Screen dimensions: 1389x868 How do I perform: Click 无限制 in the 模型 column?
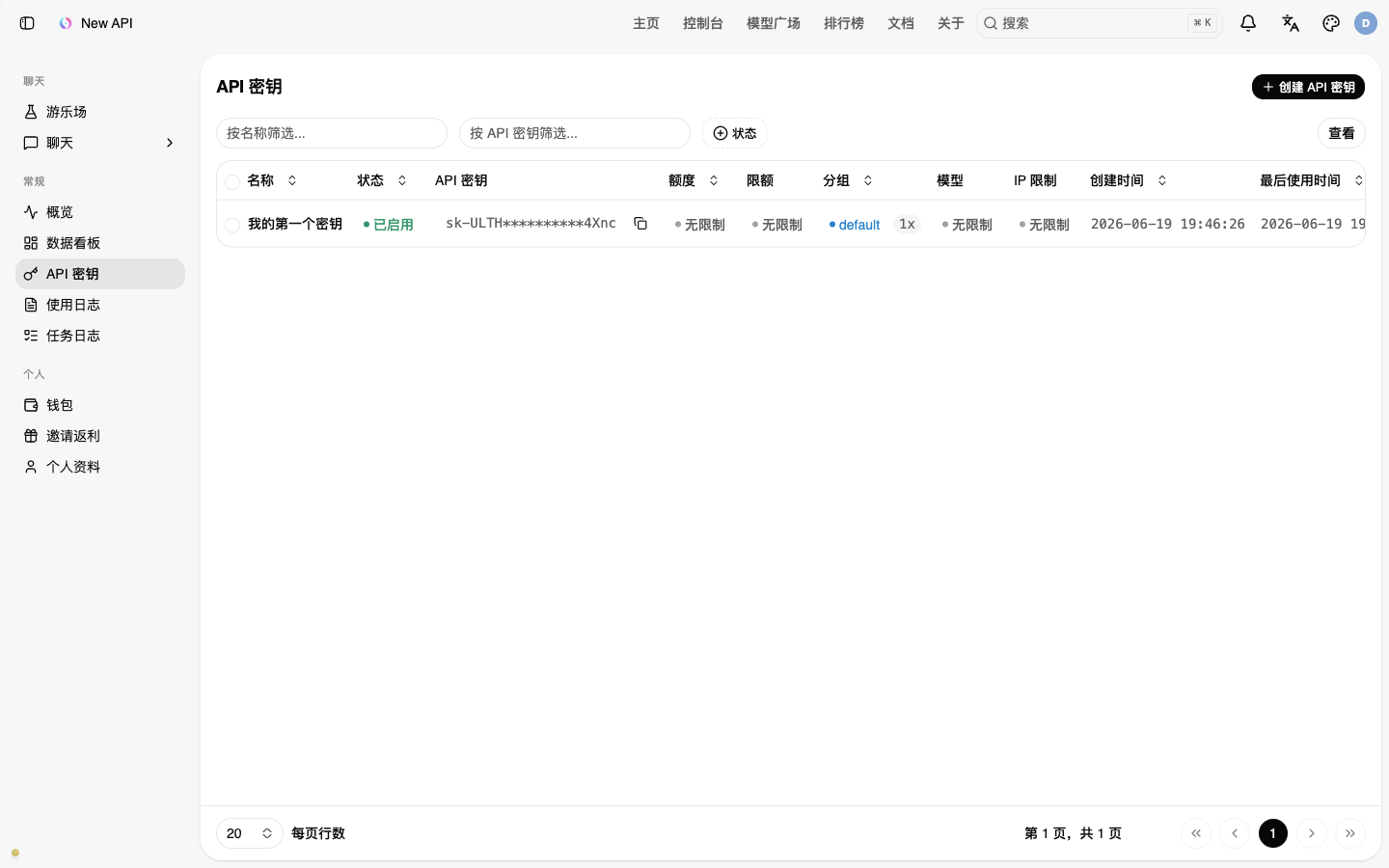coord(967,225)
